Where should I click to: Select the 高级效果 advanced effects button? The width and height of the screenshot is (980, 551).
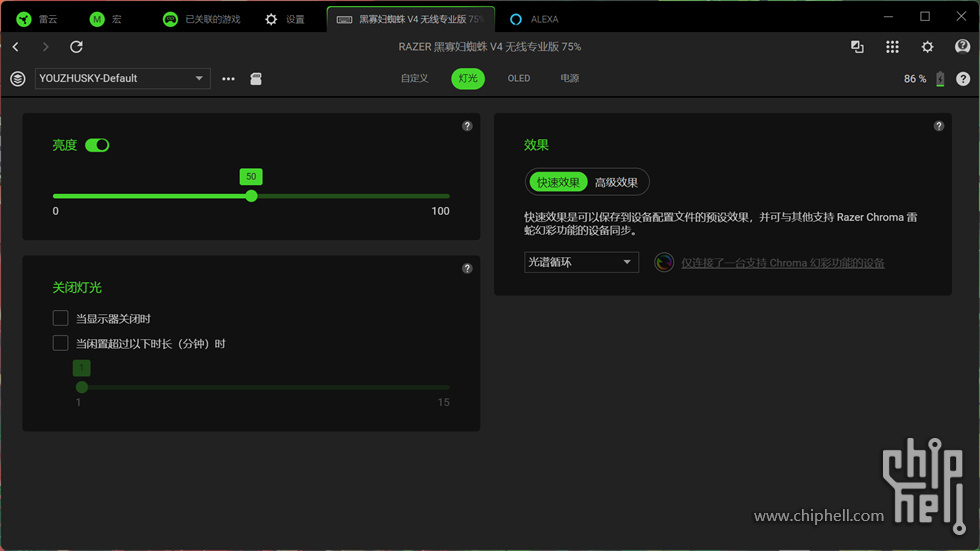click(x=616, y=182)
